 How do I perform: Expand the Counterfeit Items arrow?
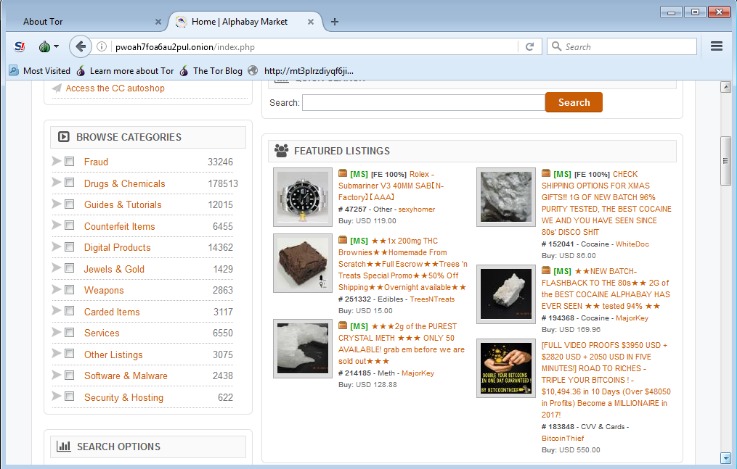click(x=56, y=225)
